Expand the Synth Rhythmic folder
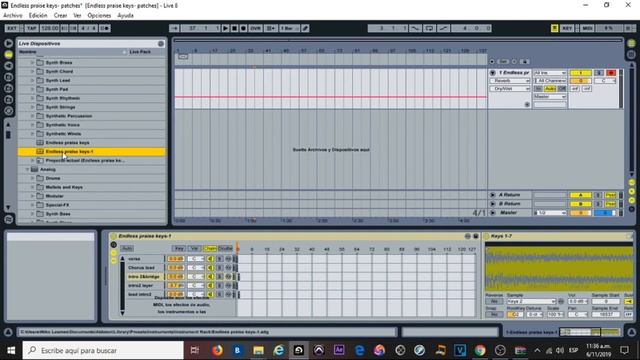The width and height of the screenshot is (640, 360). [32, 98]
